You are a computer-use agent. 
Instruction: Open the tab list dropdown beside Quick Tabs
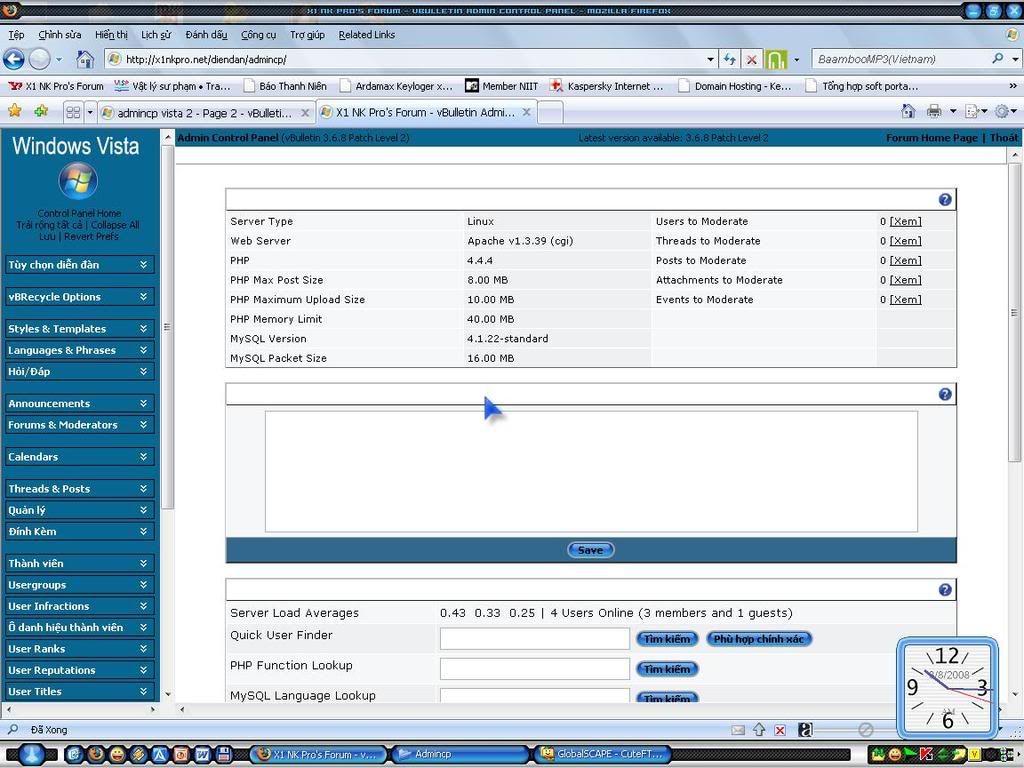(x=90, y=112)
